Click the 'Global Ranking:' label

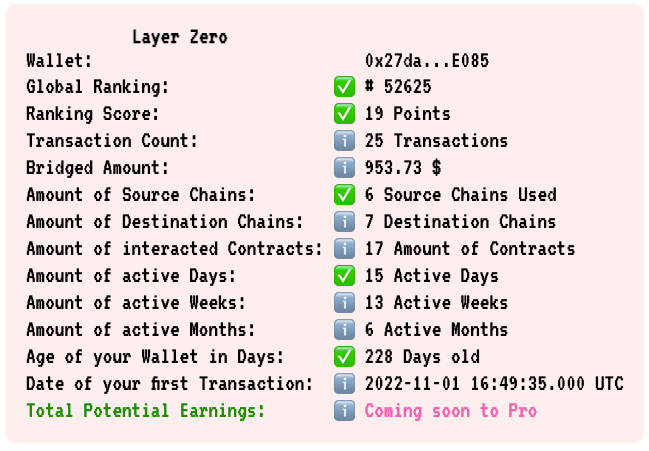pos(98,86)
